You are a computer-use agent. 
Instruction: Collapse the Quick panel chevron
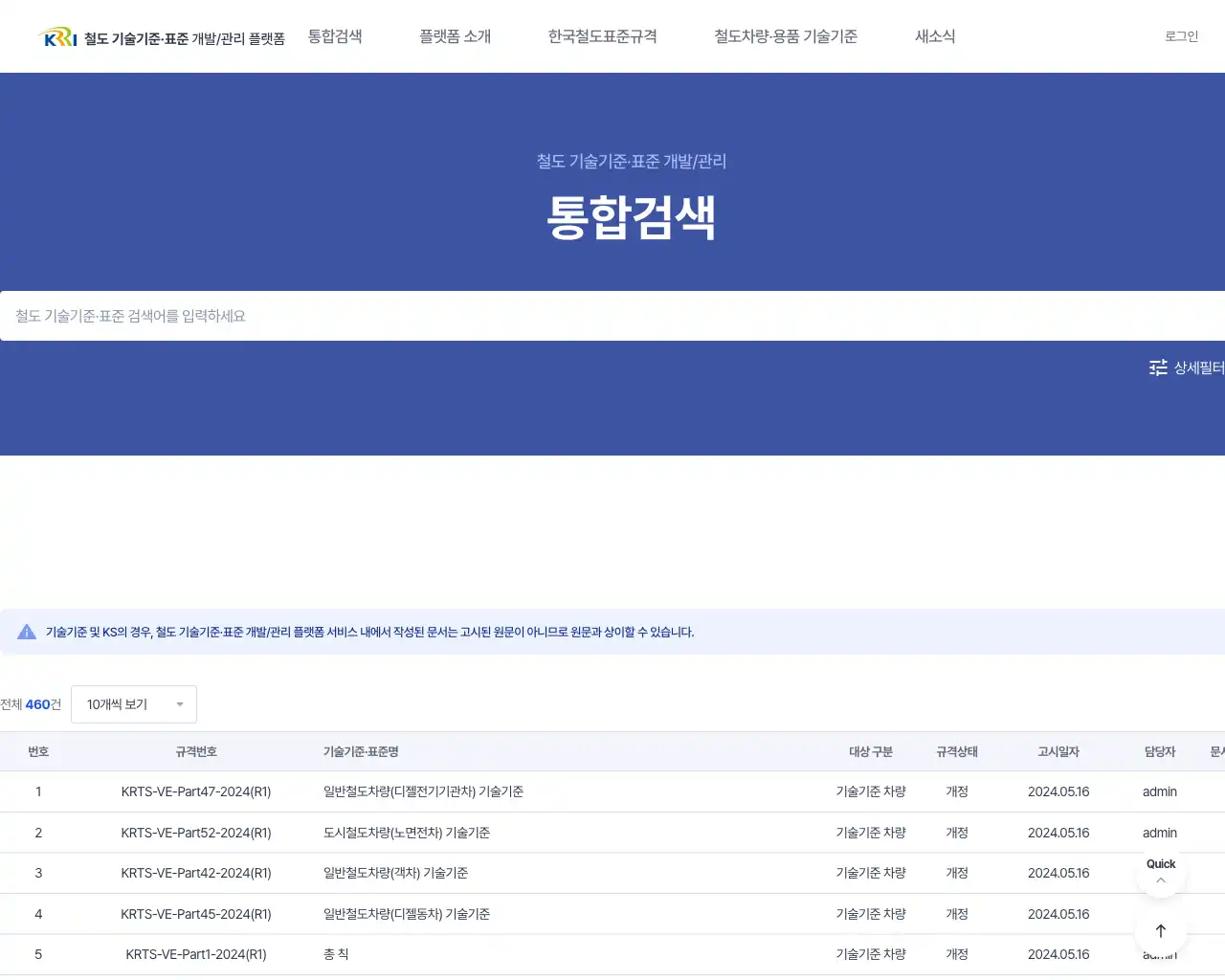click(1160, 880)
